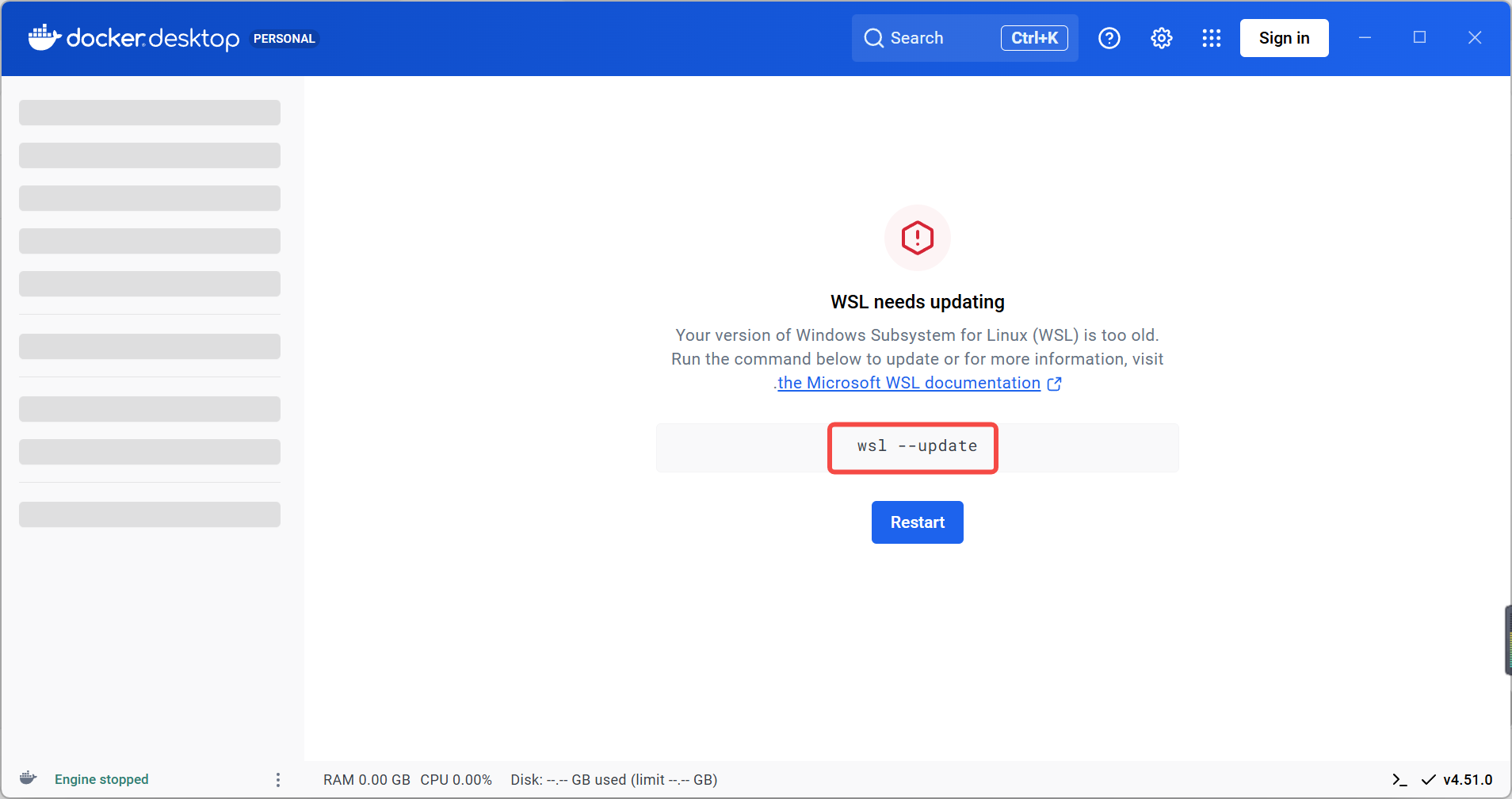Close the Docker Desktop window
The width and height of the screenshot is (1512, 799).
1475,37
